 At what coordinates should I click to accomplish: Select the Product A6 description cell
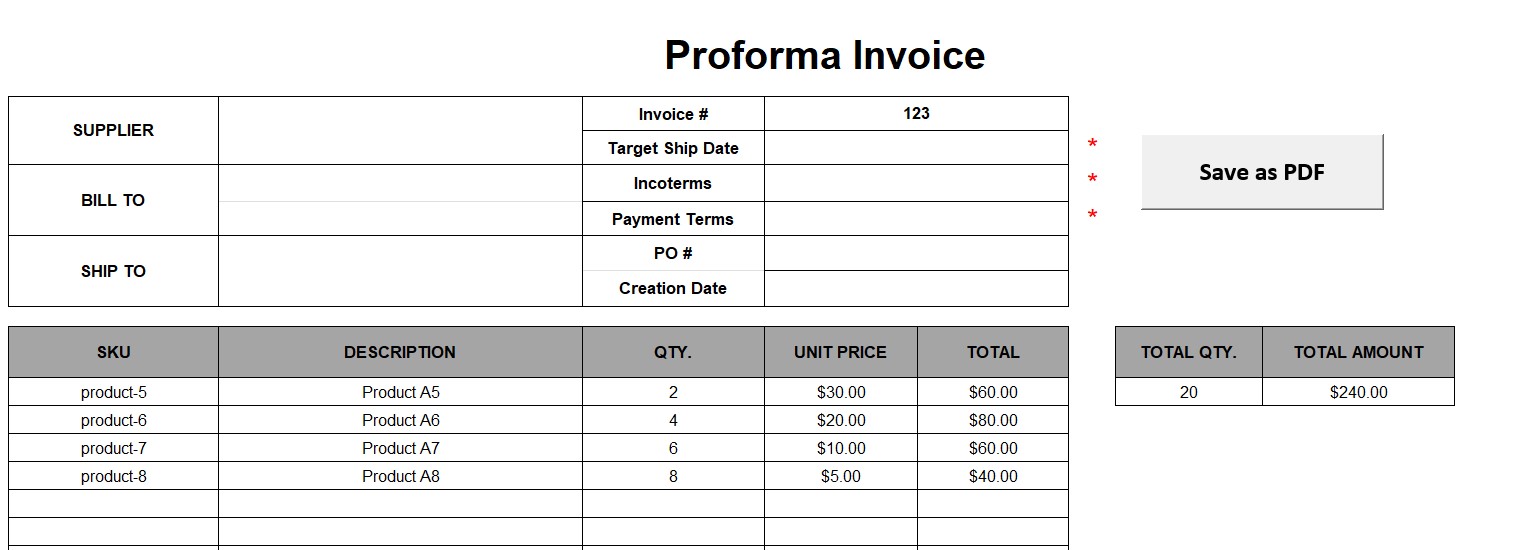pyautogui.click(x=400, y=420)
